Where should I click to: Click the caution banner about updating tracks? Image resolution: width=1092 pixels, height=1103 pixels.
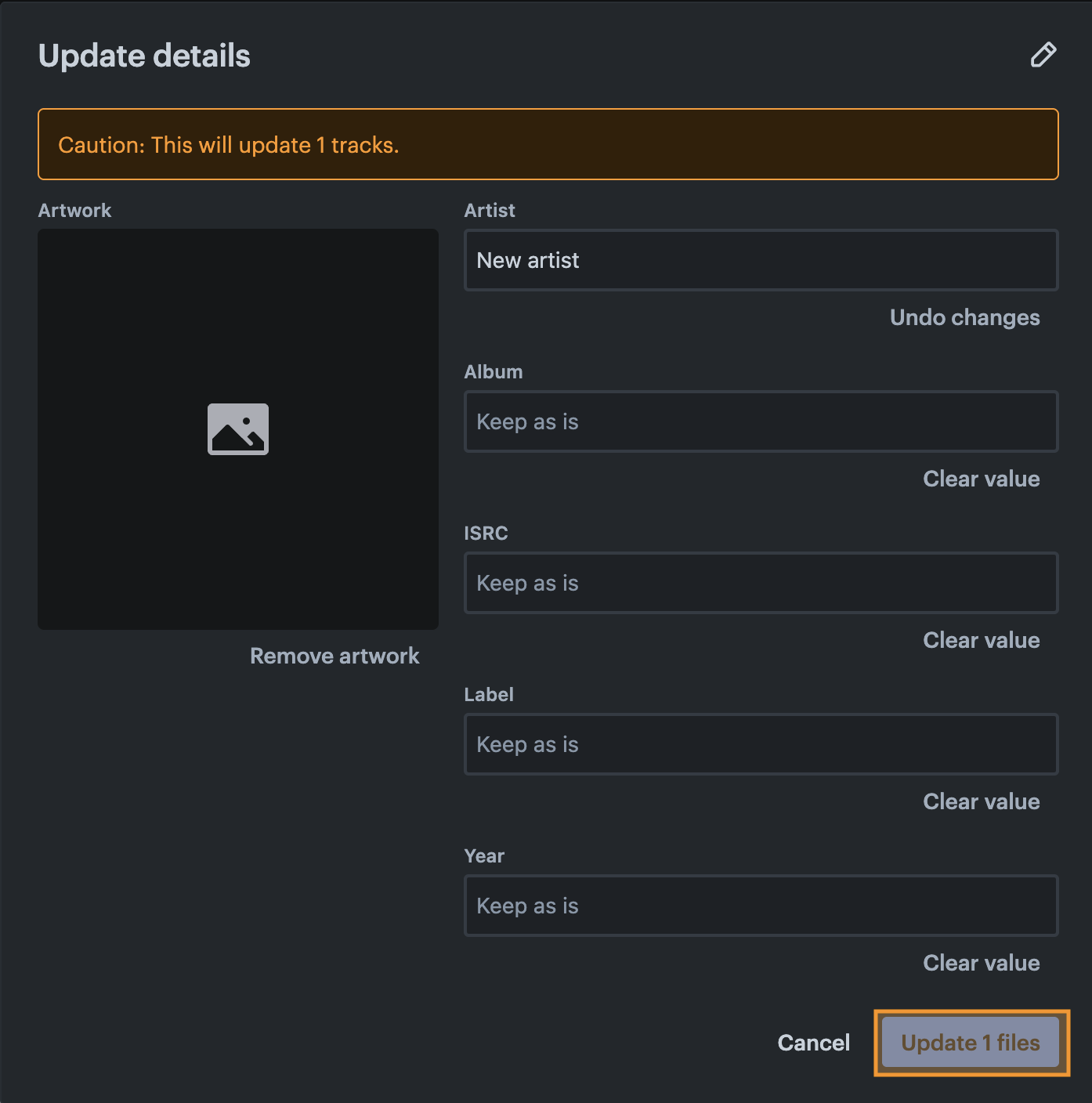tap(548, 144)
